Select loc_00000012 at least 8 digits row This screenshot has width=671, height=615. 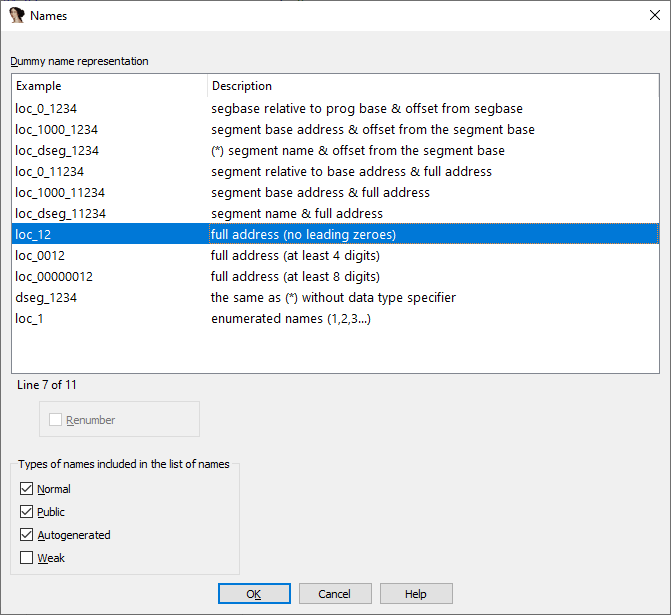click(335, 276)
